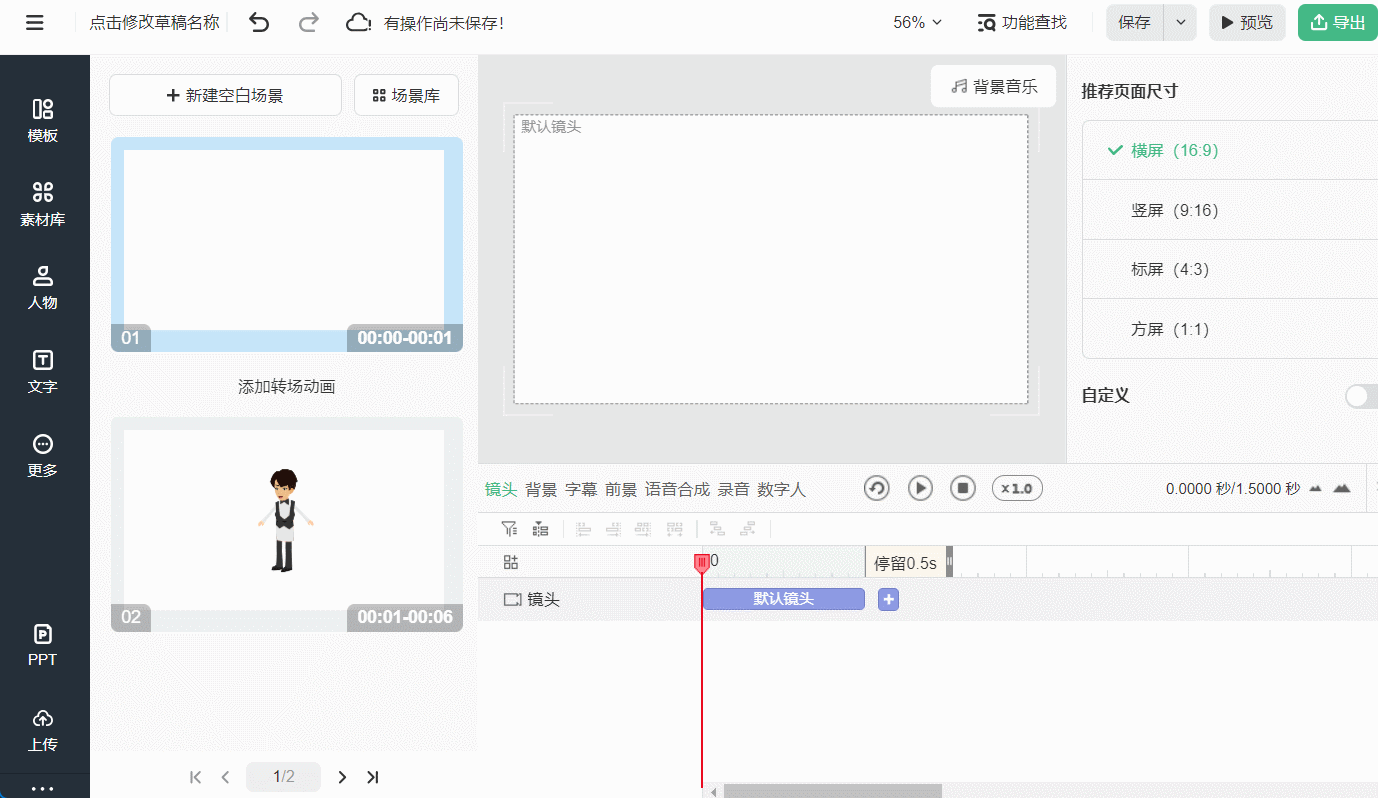Image resolution: width=1378 pixels, height=798 pixels.
Task: Click the timeline horizontal scrollbar
Action: point(833,791)
